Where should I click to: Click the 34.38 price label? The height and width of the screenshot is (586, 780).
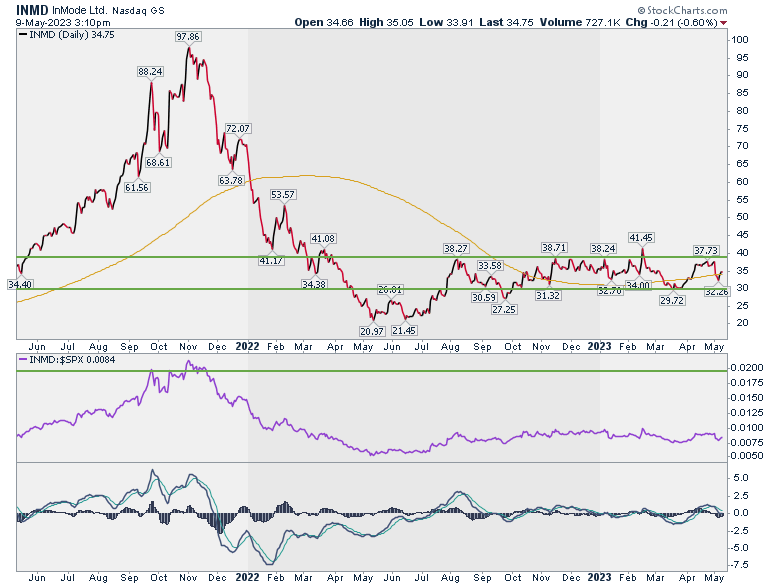(x=314, y=284)
